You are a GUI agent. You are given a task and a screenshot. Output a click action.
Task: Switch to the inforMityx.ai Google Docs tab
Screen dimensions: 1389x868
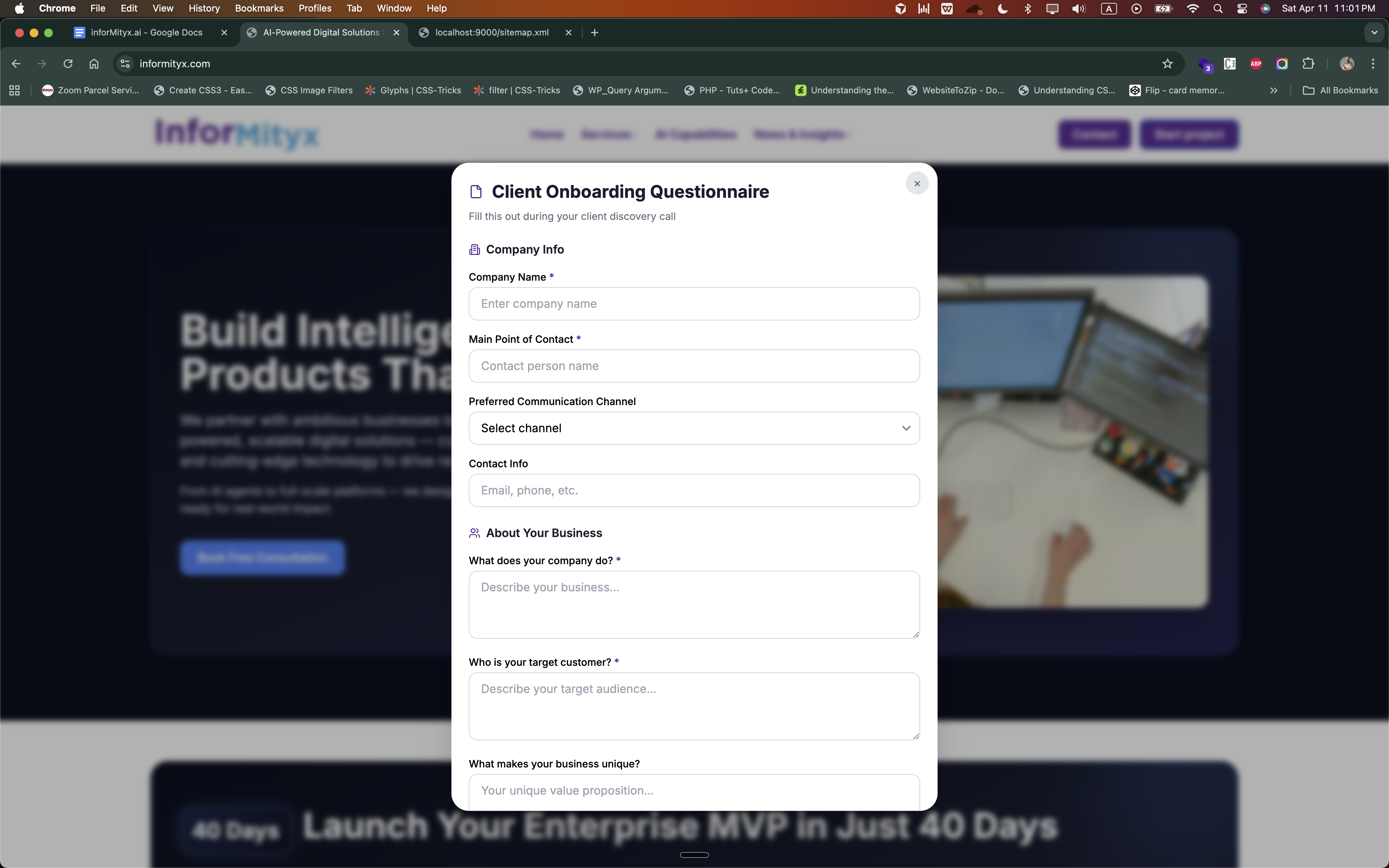(x=146, y=33)
